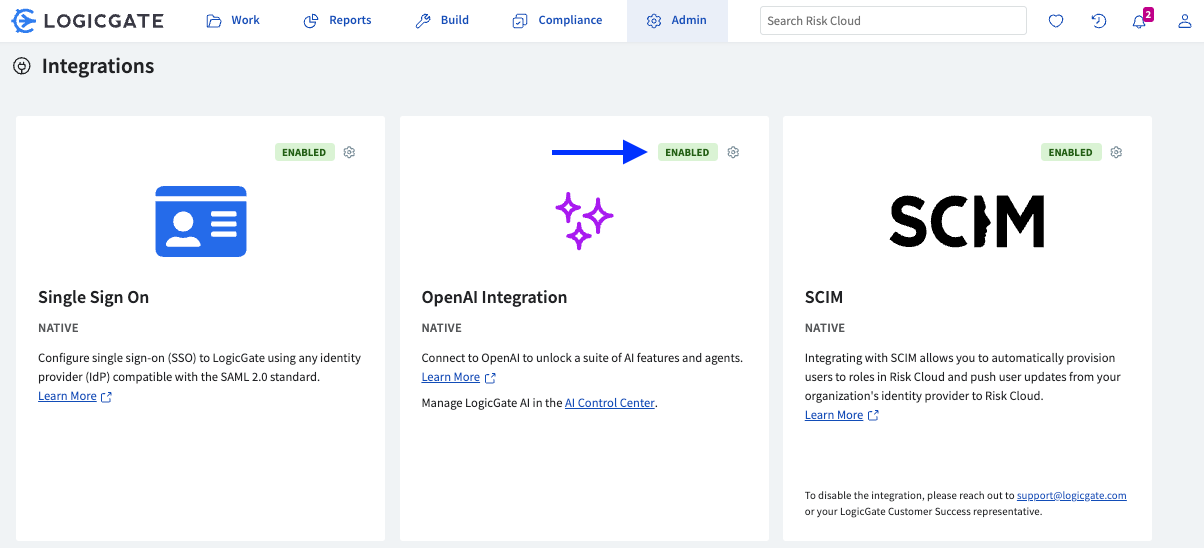Image resolution: width=1204 pixels, height=548 pixels.
Task: Open the Admin menu
Action: [x=677, y=20]
